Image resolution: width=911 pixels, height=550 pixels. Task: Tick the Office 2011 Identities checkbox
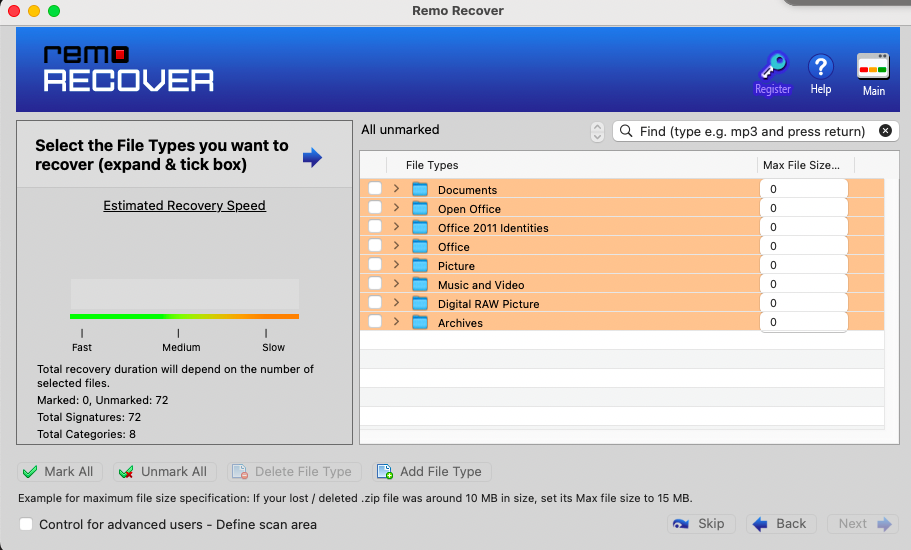click(x=375, y=227)
